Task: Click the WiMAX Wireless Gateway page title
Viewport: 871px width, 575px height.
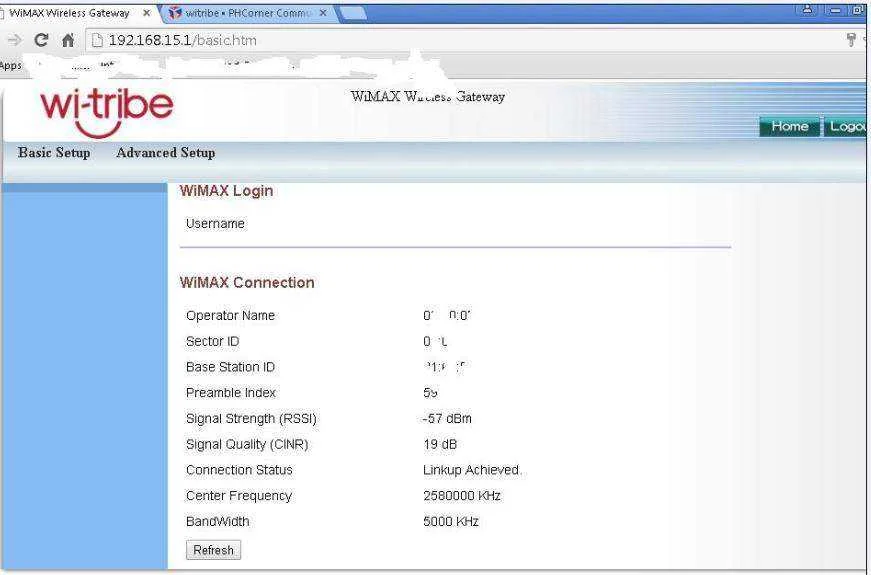Action: (x=428, y=96)
